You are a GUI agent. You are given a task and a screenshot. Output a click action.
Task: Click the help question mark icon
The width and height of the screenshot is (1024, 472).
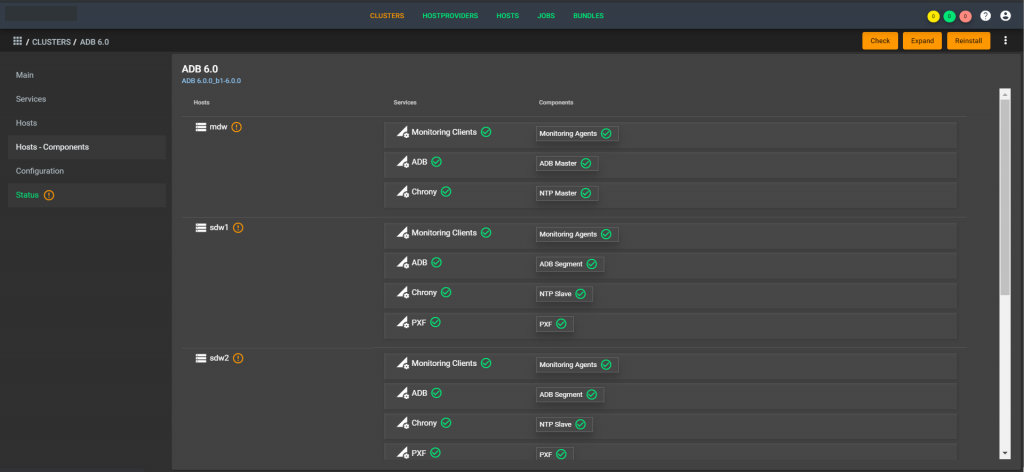pos(985,16)
